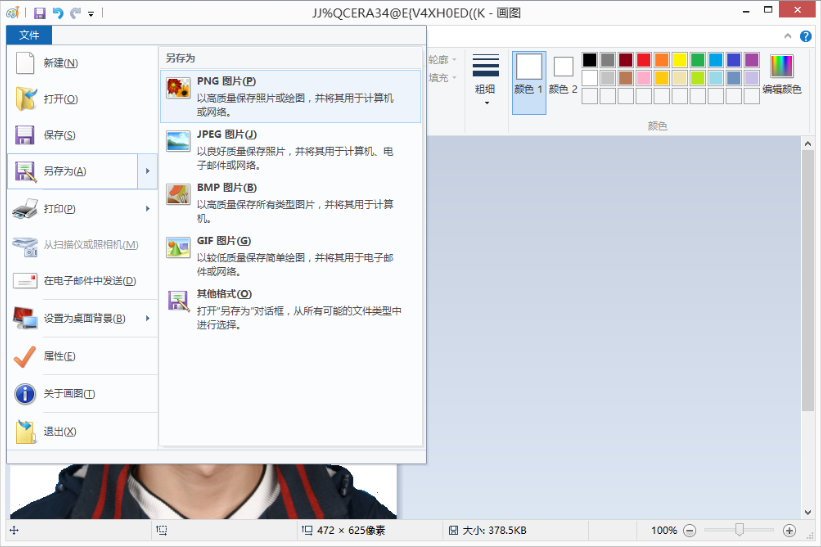
Task: Open 关于画图(T) info icon
Action: 25,394
